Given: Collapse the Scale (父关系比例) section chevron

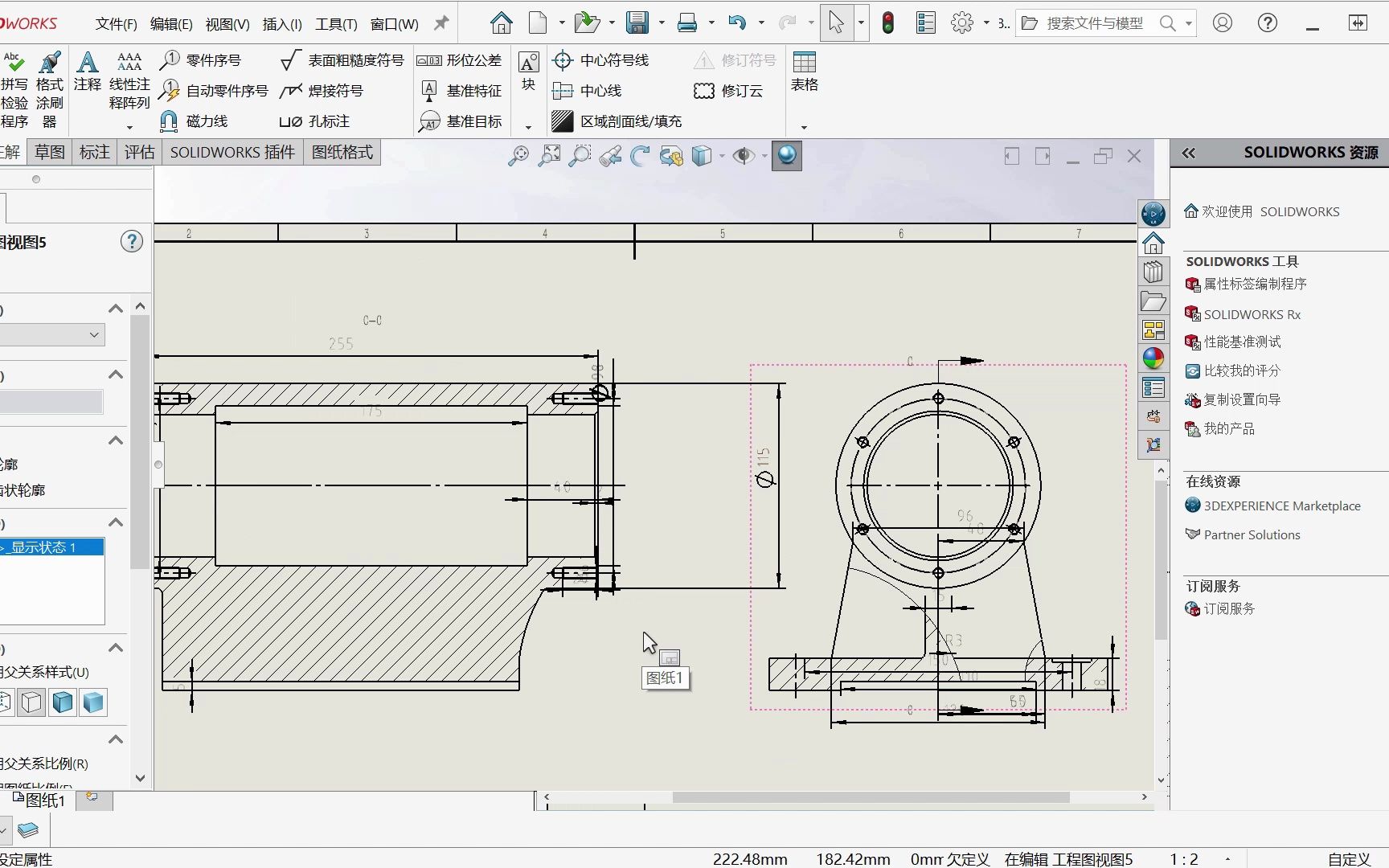Looking at the screenshot, I should 116,739.
